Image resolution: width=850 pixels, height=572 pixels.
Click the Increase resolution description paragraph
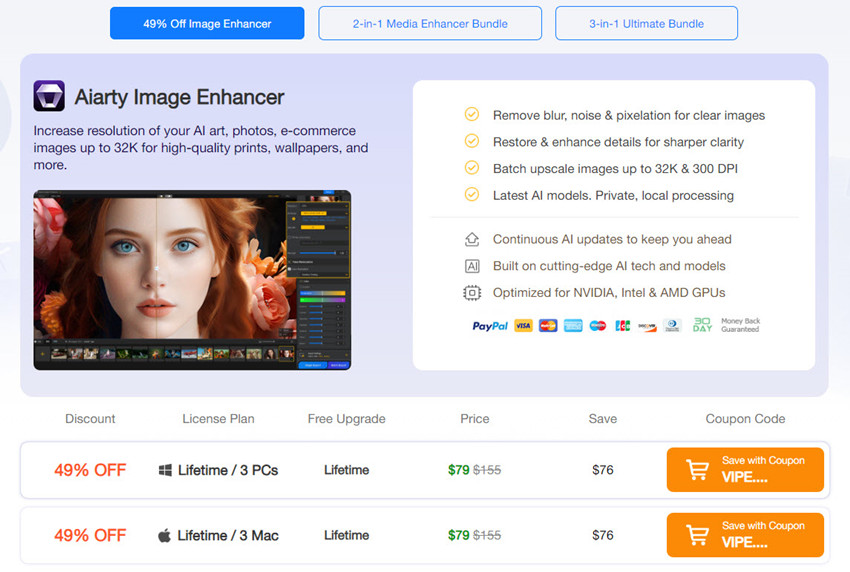pyautogui.click(x=201, y=147)
